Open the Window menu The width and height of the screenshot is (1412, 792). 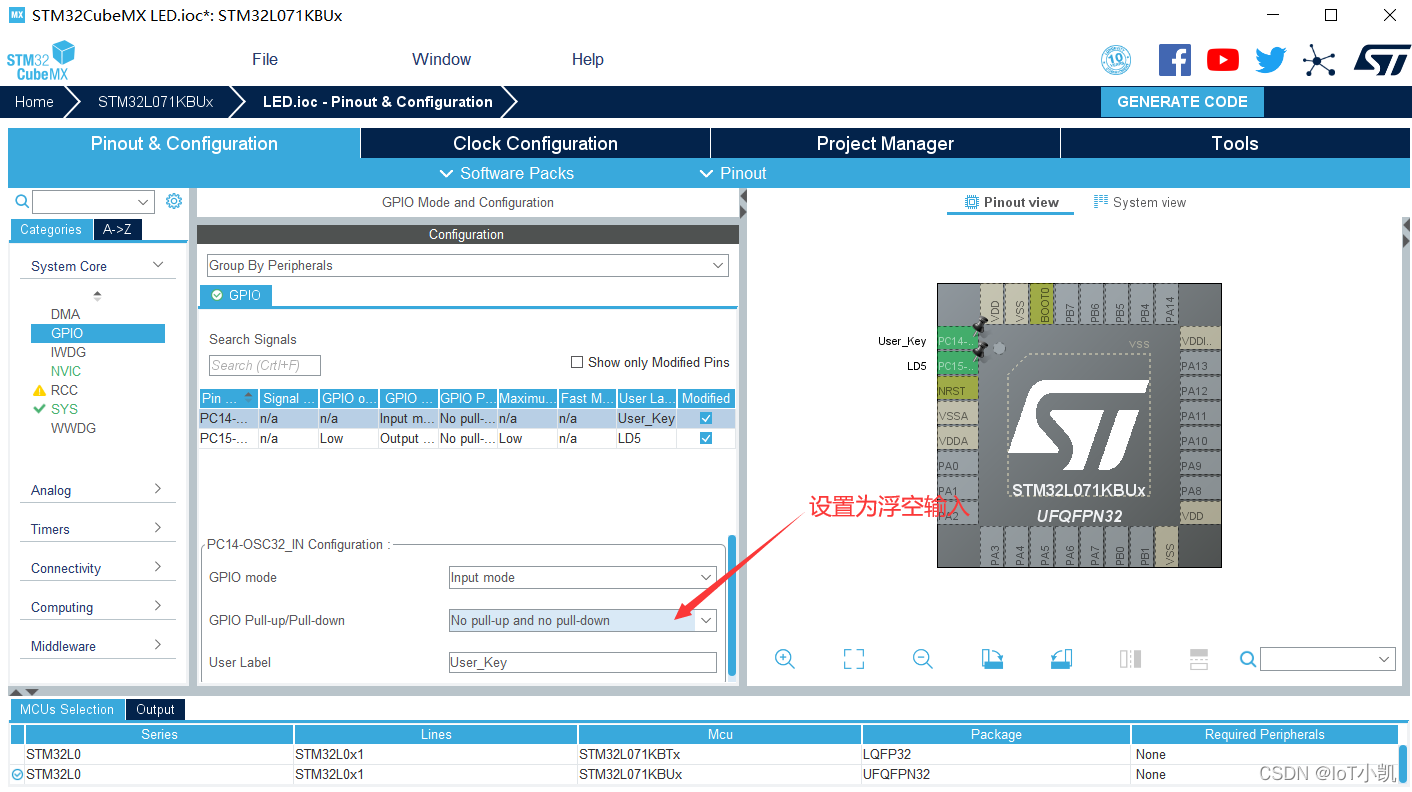click(x=441, y=59)
